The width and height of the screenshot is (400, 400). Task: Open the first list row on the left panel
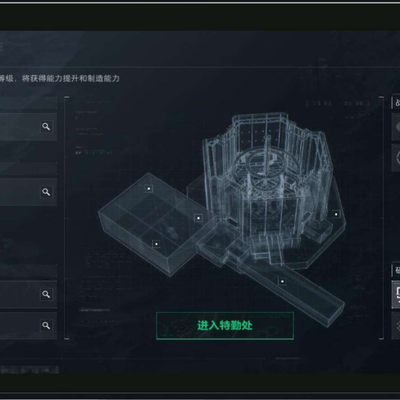coord(28,126)
